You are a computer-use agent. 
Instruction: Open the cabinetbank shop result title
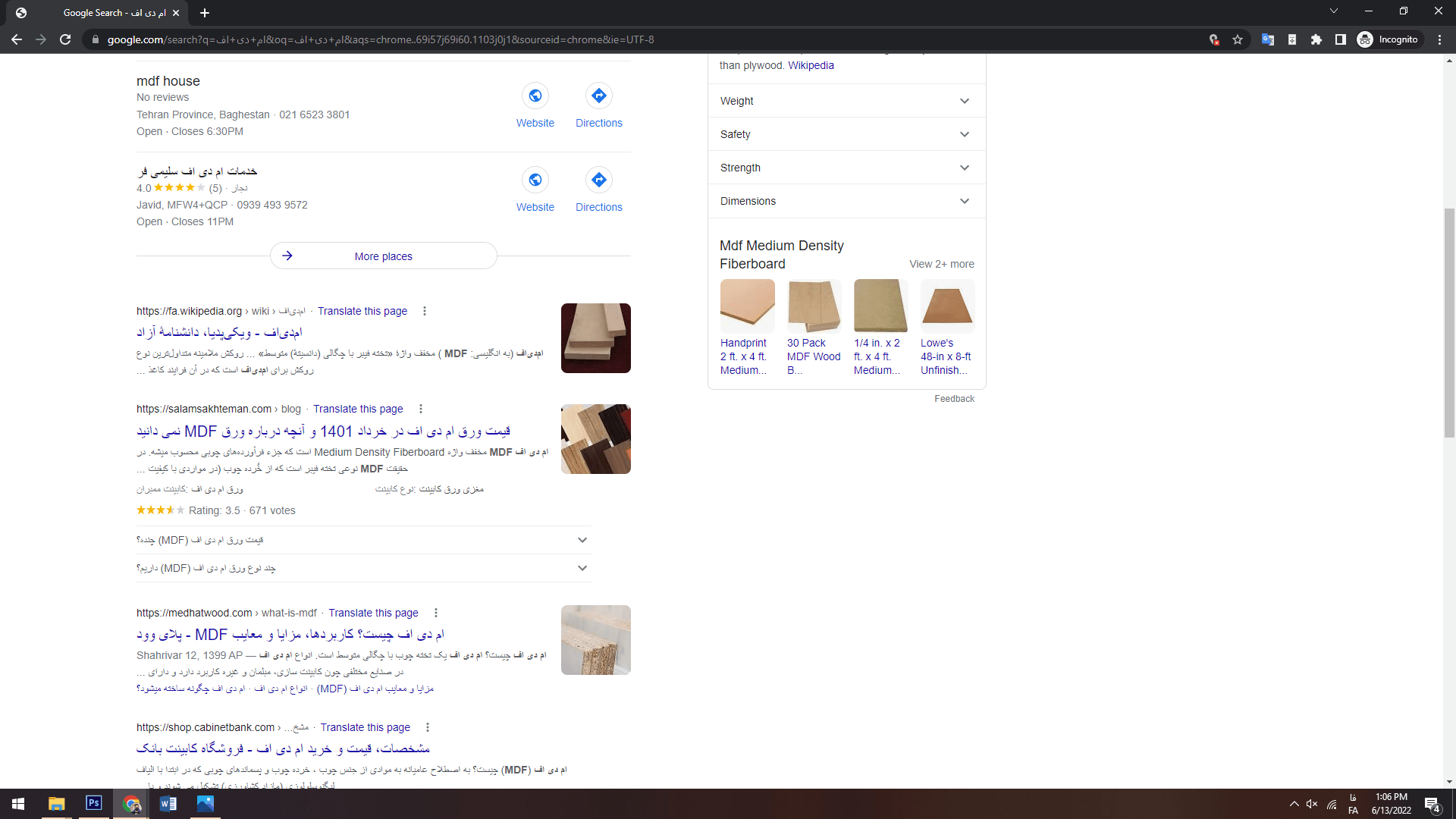[x=283, y=748]
